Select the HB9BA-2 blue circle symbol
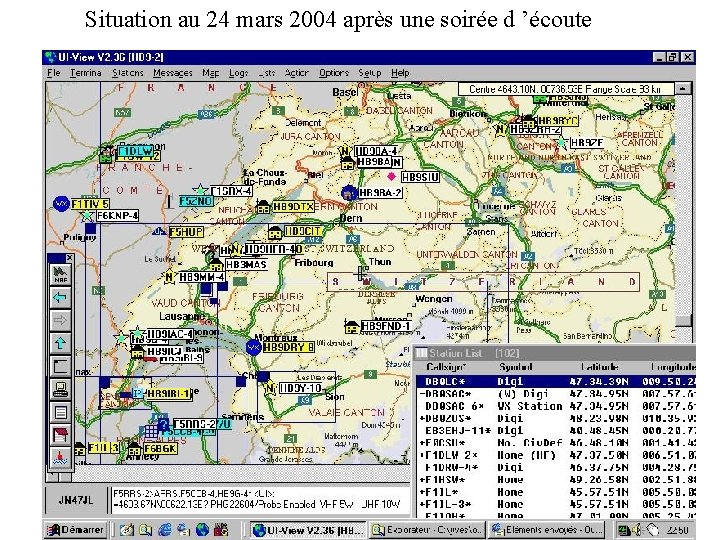This screenshot has height=540, width=720. tap(349, 193)
